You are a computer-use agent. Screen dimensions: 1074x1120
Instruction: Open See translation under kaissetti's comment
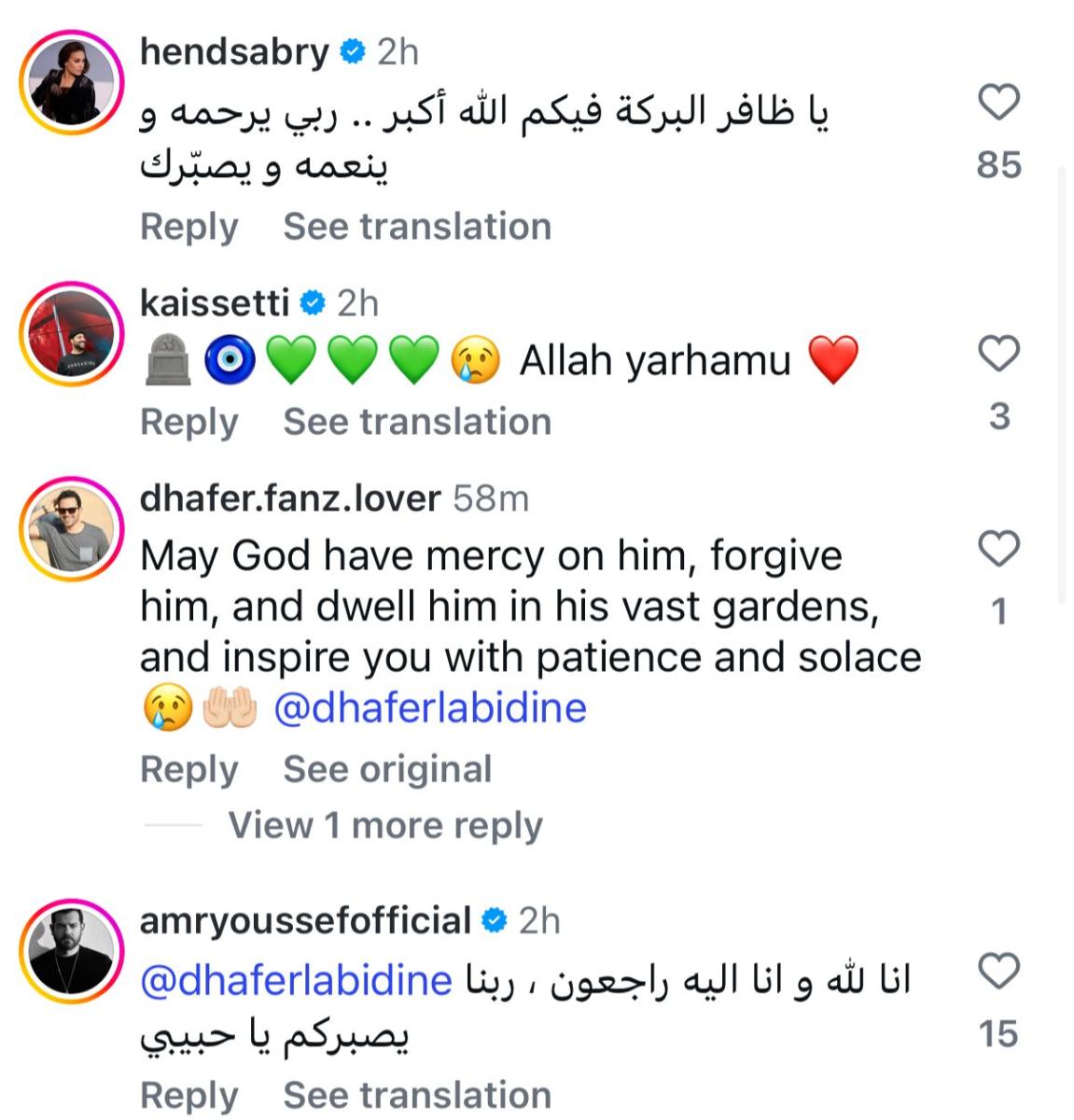[x=418, y=421]
